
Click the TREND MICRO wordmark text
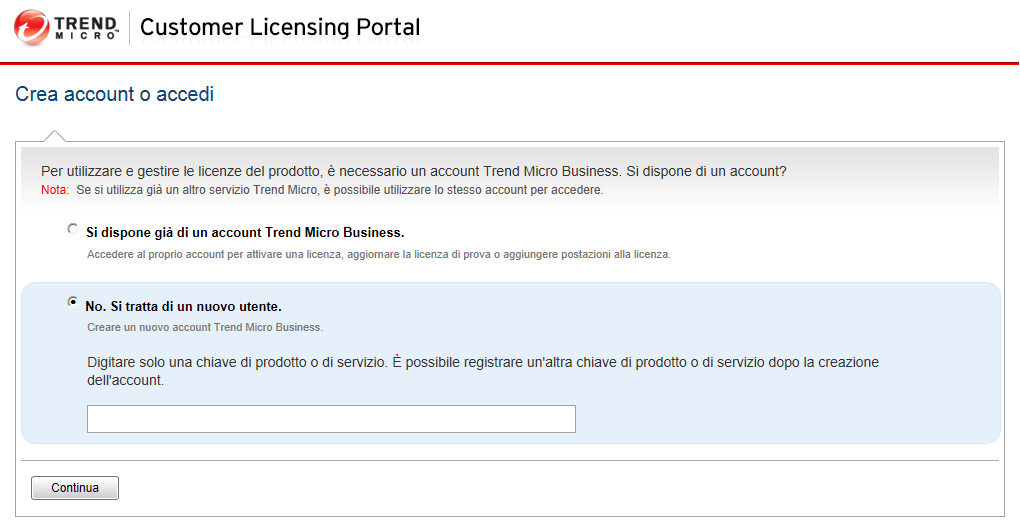tap(86, 27)
